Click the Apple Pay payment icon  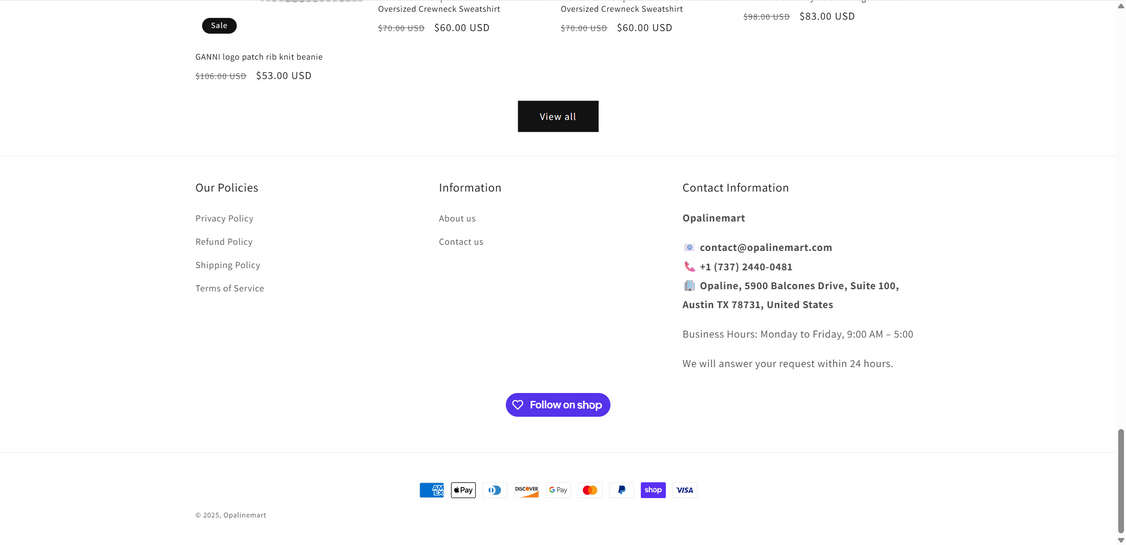click(x=463, y=490)
